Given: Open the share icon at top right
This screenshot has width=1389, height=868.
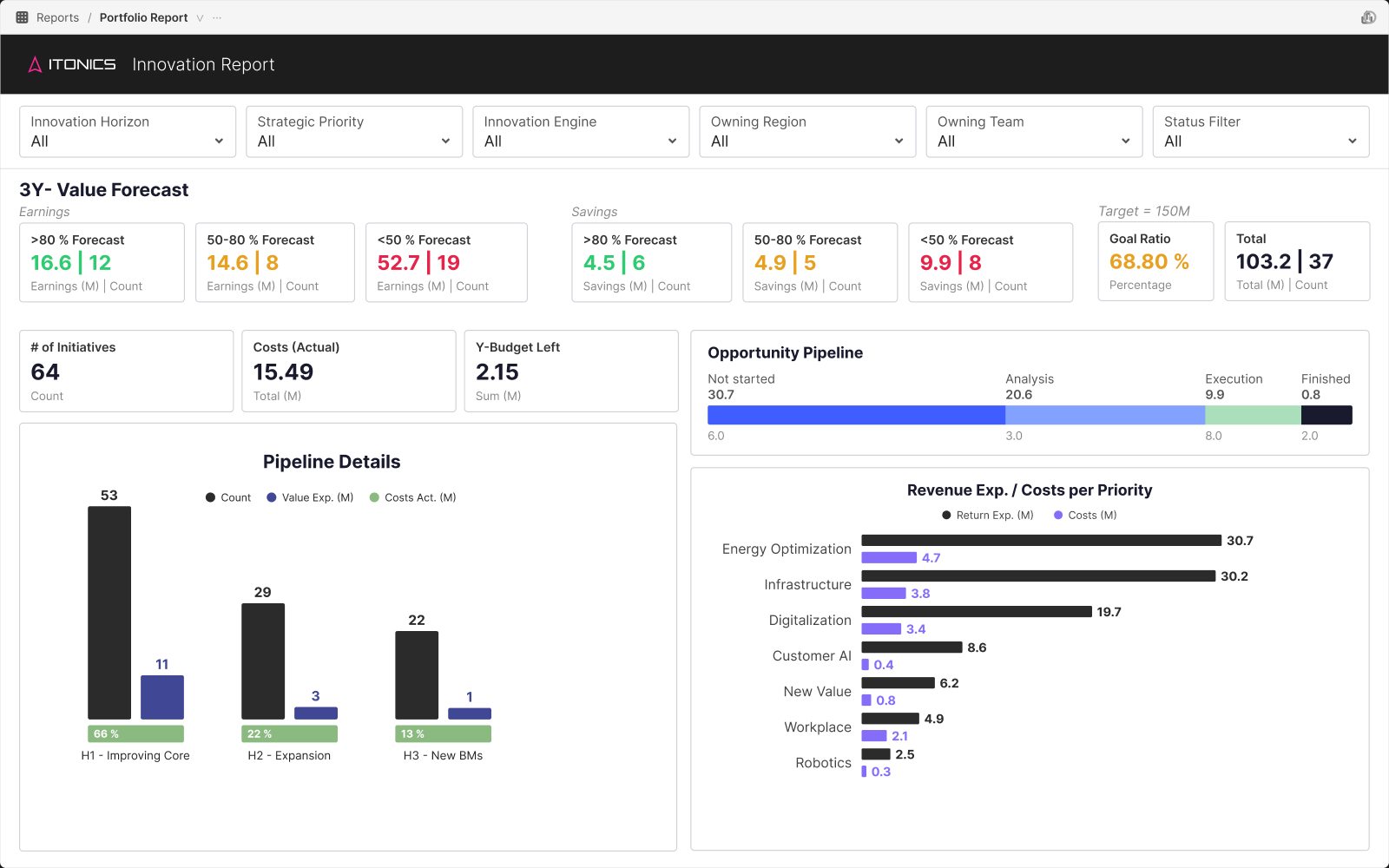Looking at the screenshot, I should (x=1368, y=17).
